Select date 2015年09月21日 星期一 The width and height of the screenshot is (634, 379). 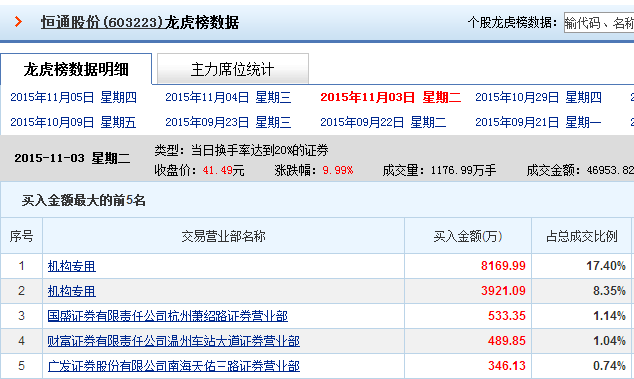pyautogui.click(x=538, y=122)
